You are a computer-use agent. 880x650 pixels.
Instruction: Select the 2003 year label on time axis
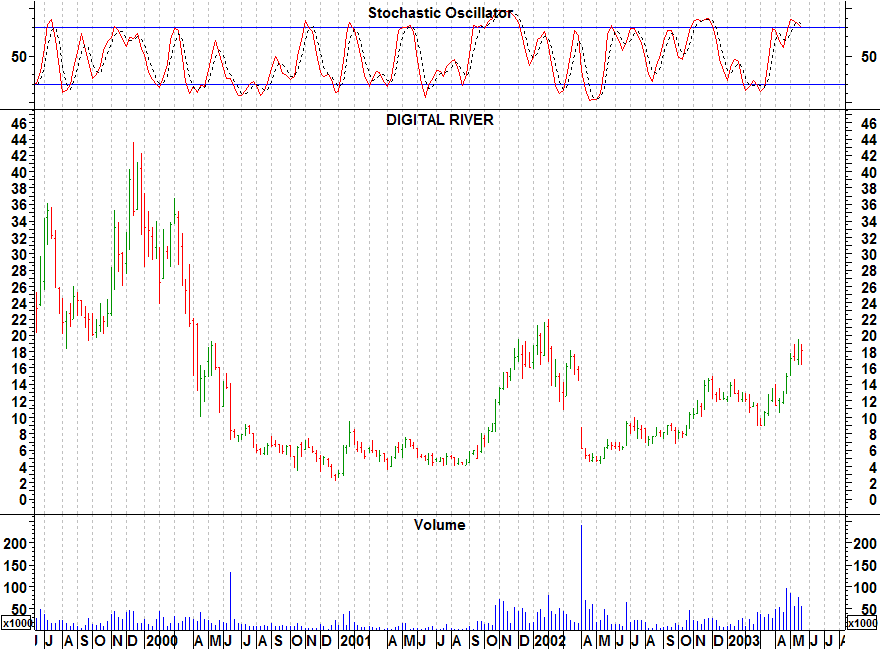click(744, 640)
